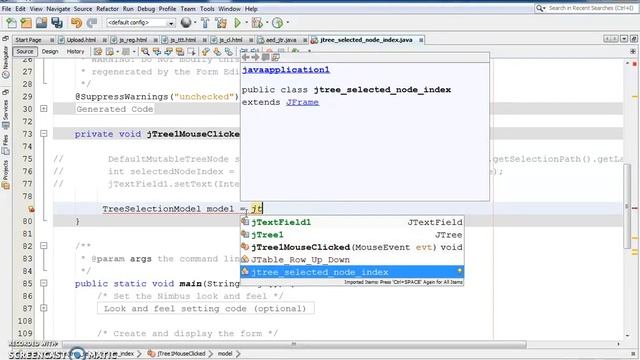Collapse the javadoc fold on line 82
The height and width of the screenshot is (360, 640).
tap(44, 246)
